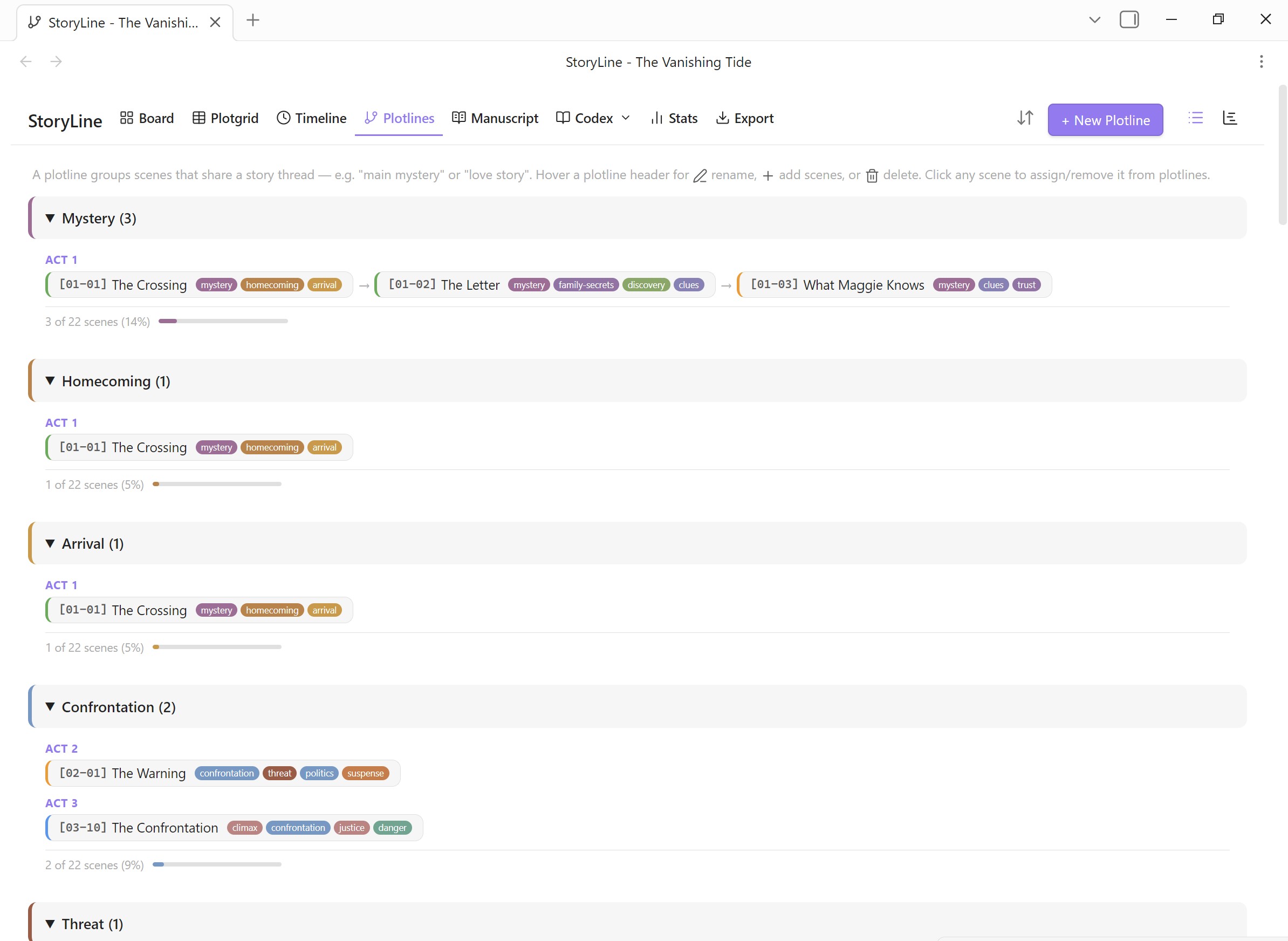This screenshot has width=1288, height=941.
Task: Open the Board view
Action: click(x=147, y=118)
